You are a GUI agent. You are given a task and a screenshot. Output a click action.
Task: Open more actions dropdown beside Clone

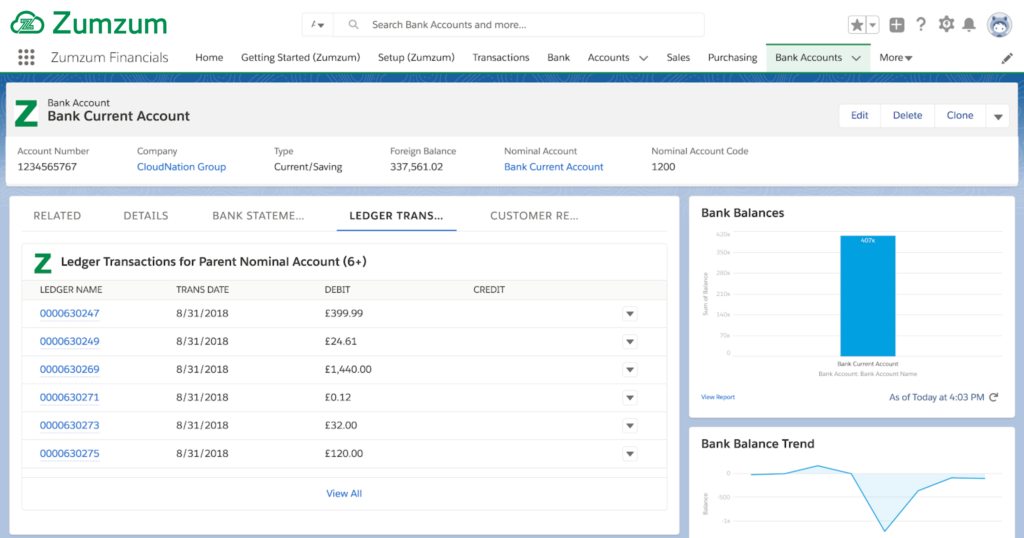pyautogui.click(x=998, y=116)
